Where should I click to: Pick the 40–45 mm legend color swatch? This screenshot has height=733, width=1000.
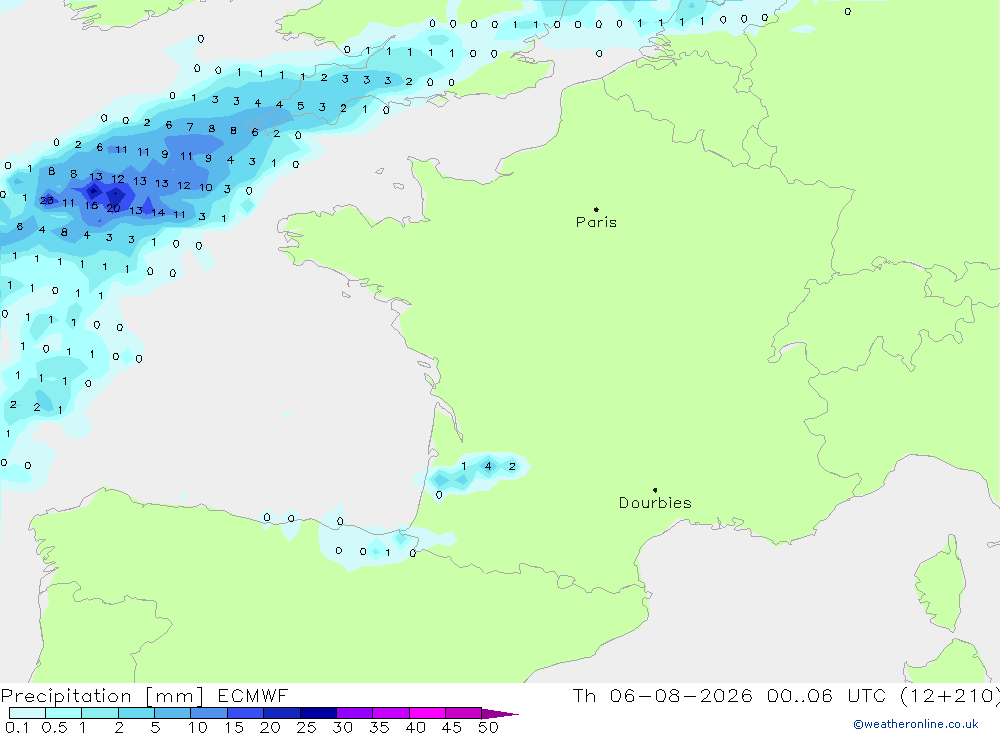click(x=427, y=713)
